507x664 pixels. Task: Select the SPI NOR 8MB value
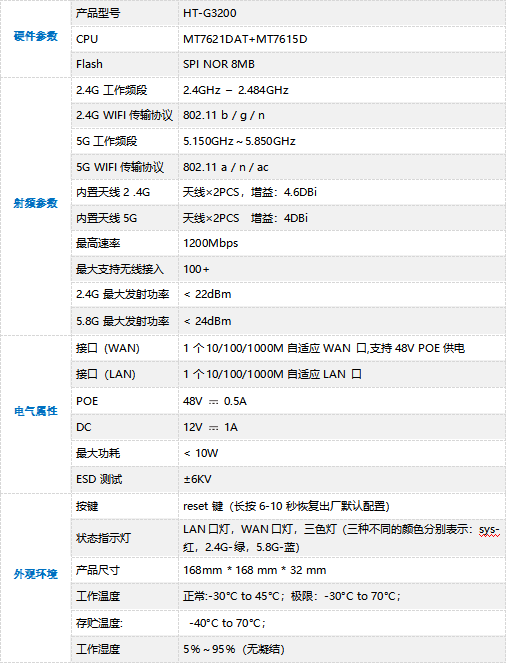click(x=219, y=64)
